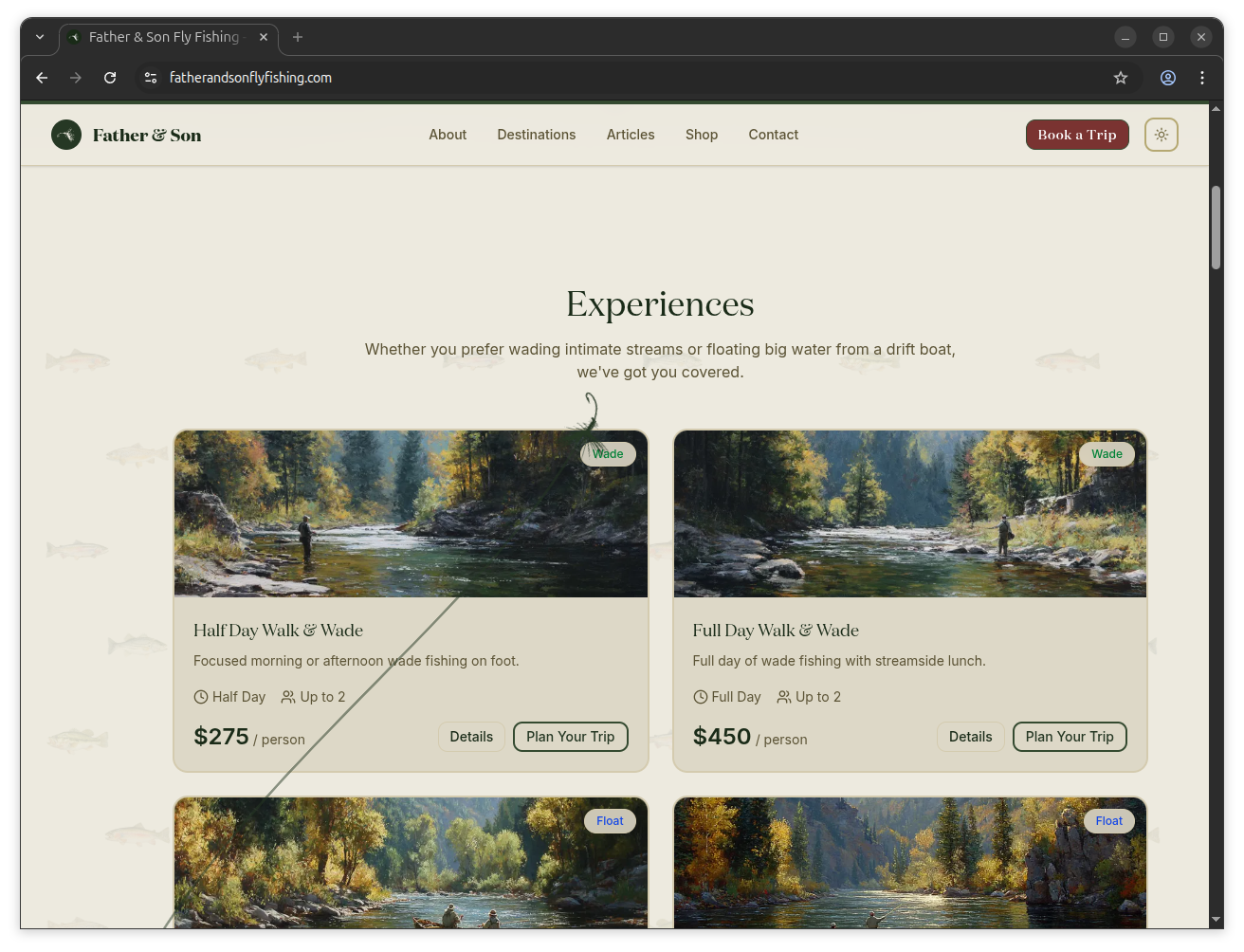Screen dimensions: 1244x952
Task: Open the browser profile icon
Action: pos(1168,78)
